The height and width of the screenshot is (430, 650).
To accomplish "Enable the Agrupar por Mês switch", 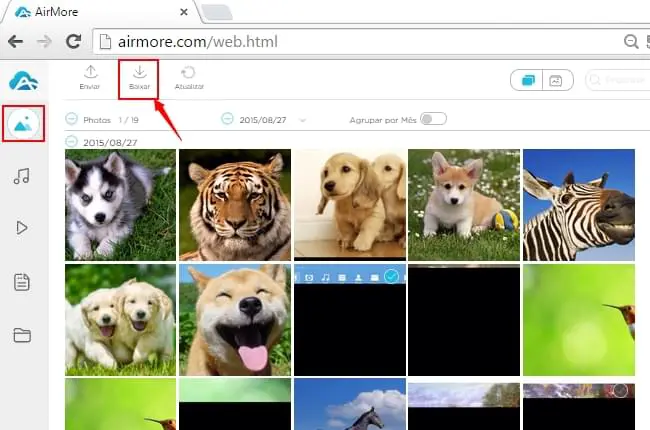I will click(433, 119).
